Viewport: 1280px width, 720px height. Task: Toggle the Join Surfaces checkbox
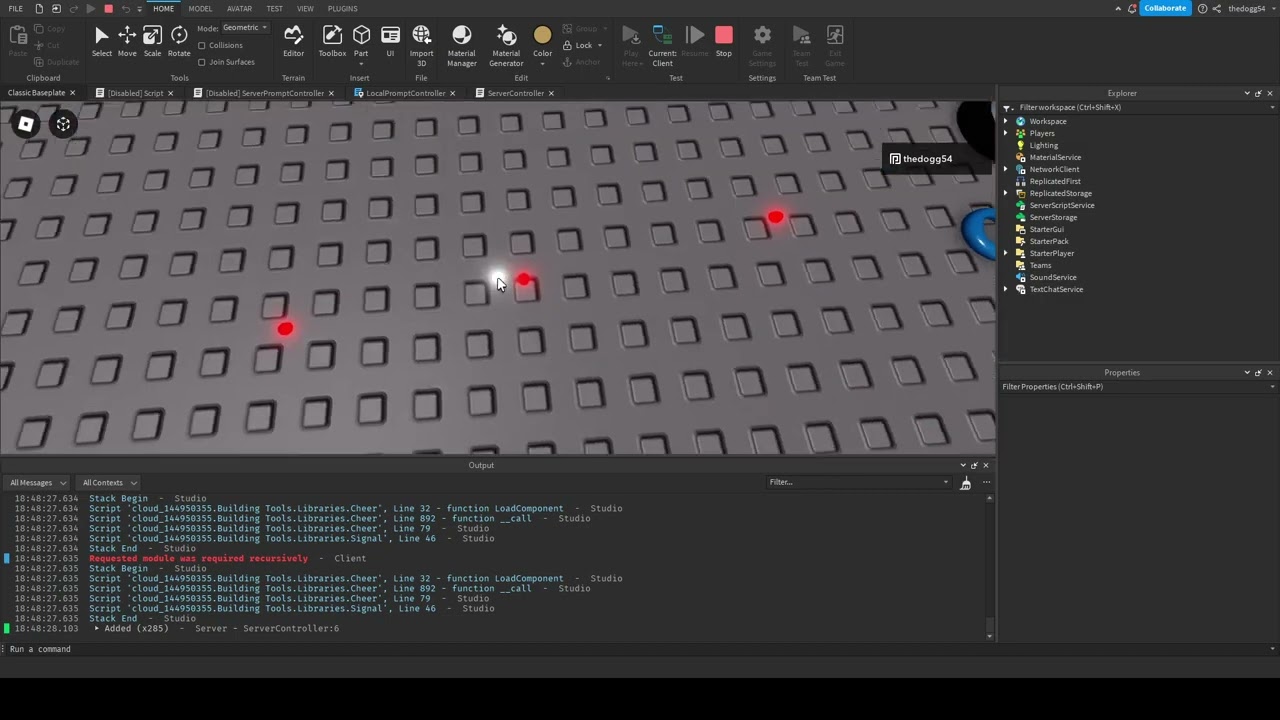click(202, 62)
